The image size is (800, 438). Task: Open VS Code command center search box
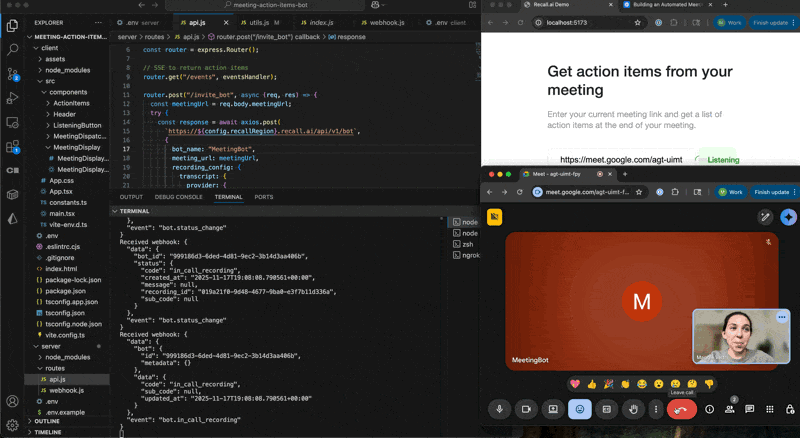coord(265,5)
